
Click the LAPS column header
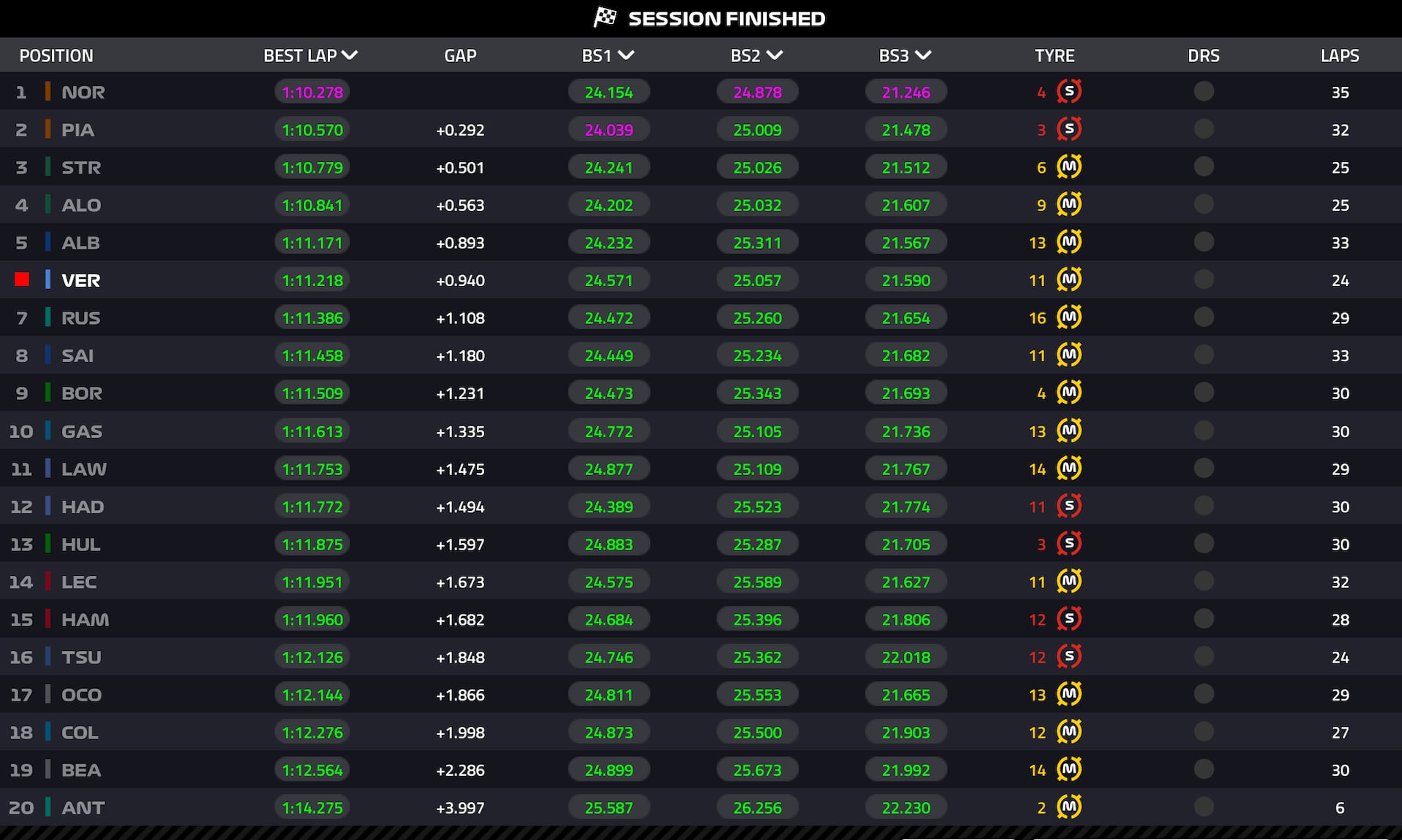(1339, 55)
